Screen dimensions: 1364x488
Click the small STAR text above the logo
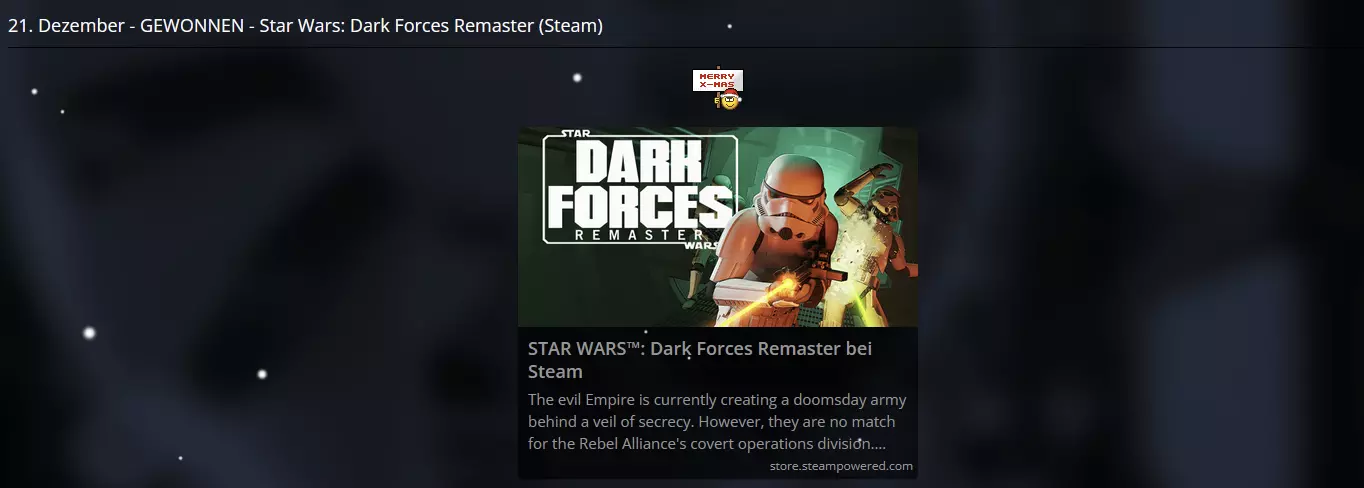tap(576, 132)
